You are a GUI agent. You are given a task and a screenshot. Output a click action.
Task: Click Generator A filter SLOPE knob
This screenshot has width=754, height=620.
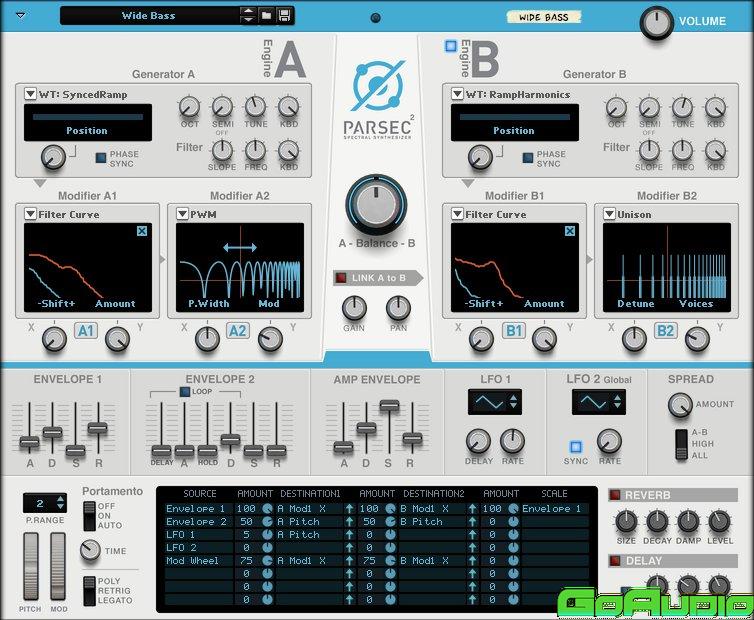222,151
